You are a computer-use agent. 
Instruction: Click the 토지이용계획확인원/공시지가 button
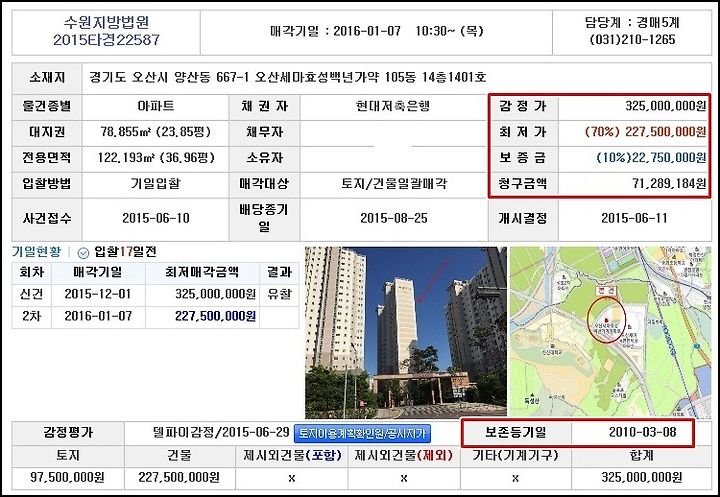click(362, 433)
